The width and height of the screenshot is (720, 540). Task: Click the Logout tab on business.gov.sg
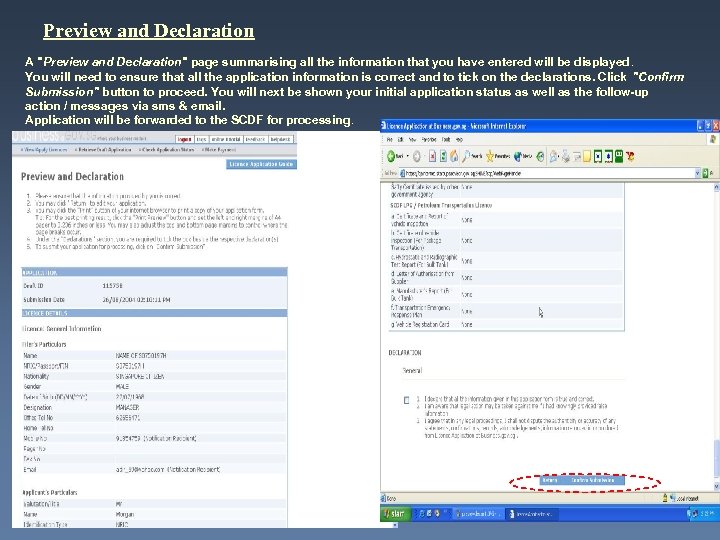(x=185, y=139)
